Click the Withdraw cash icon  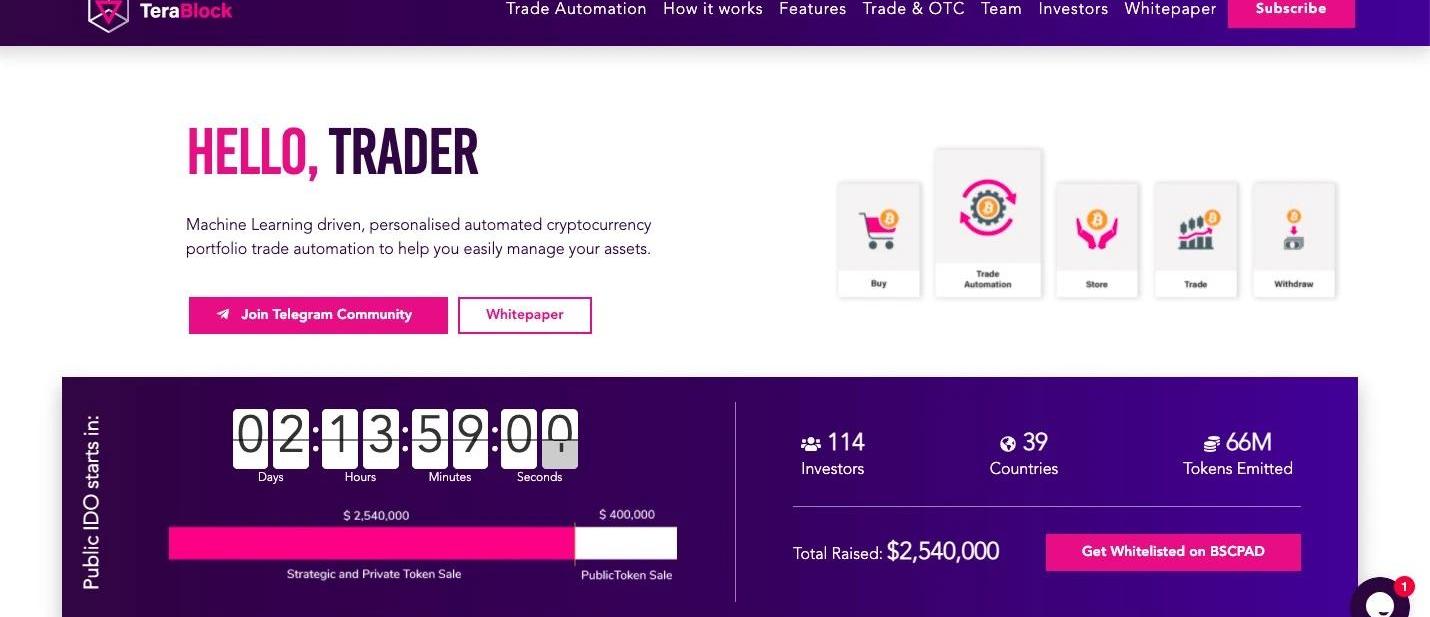pos(1293,230)
